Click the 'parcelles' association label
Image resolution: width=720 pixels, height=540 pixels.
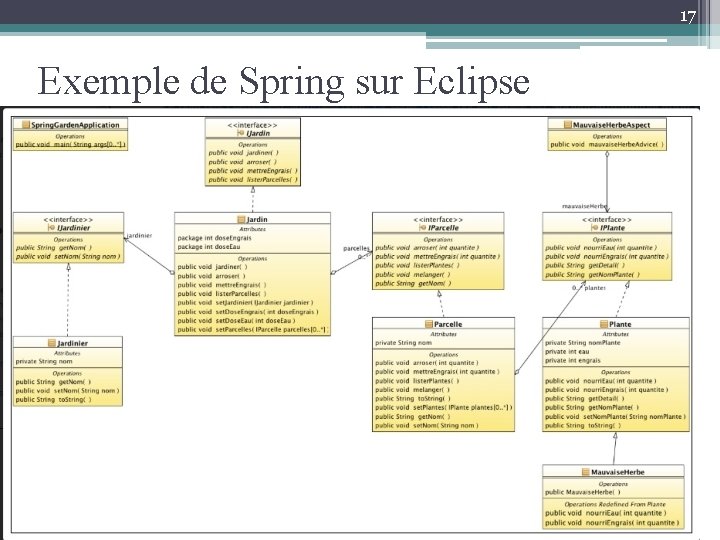tap(356, 248)
